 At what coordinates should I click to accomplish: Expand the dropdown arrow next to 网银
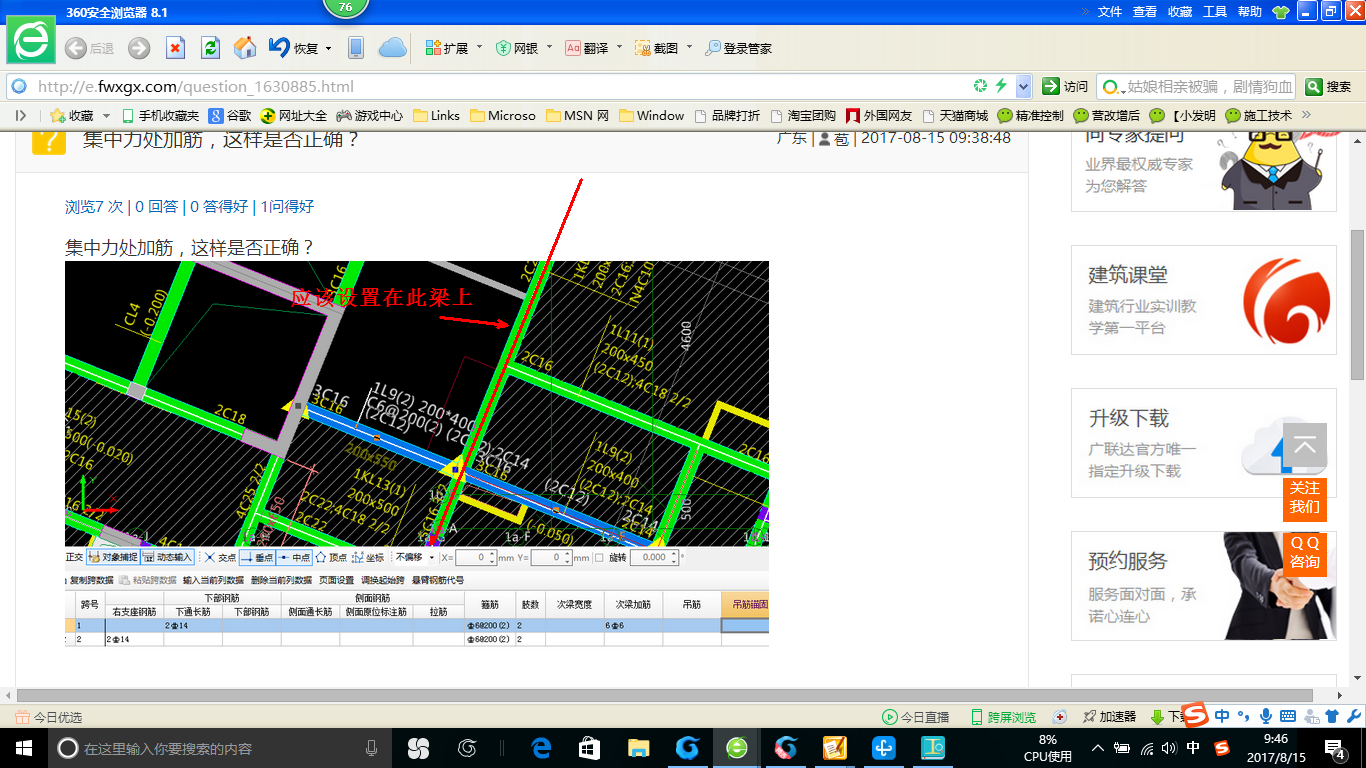[549, 47]
